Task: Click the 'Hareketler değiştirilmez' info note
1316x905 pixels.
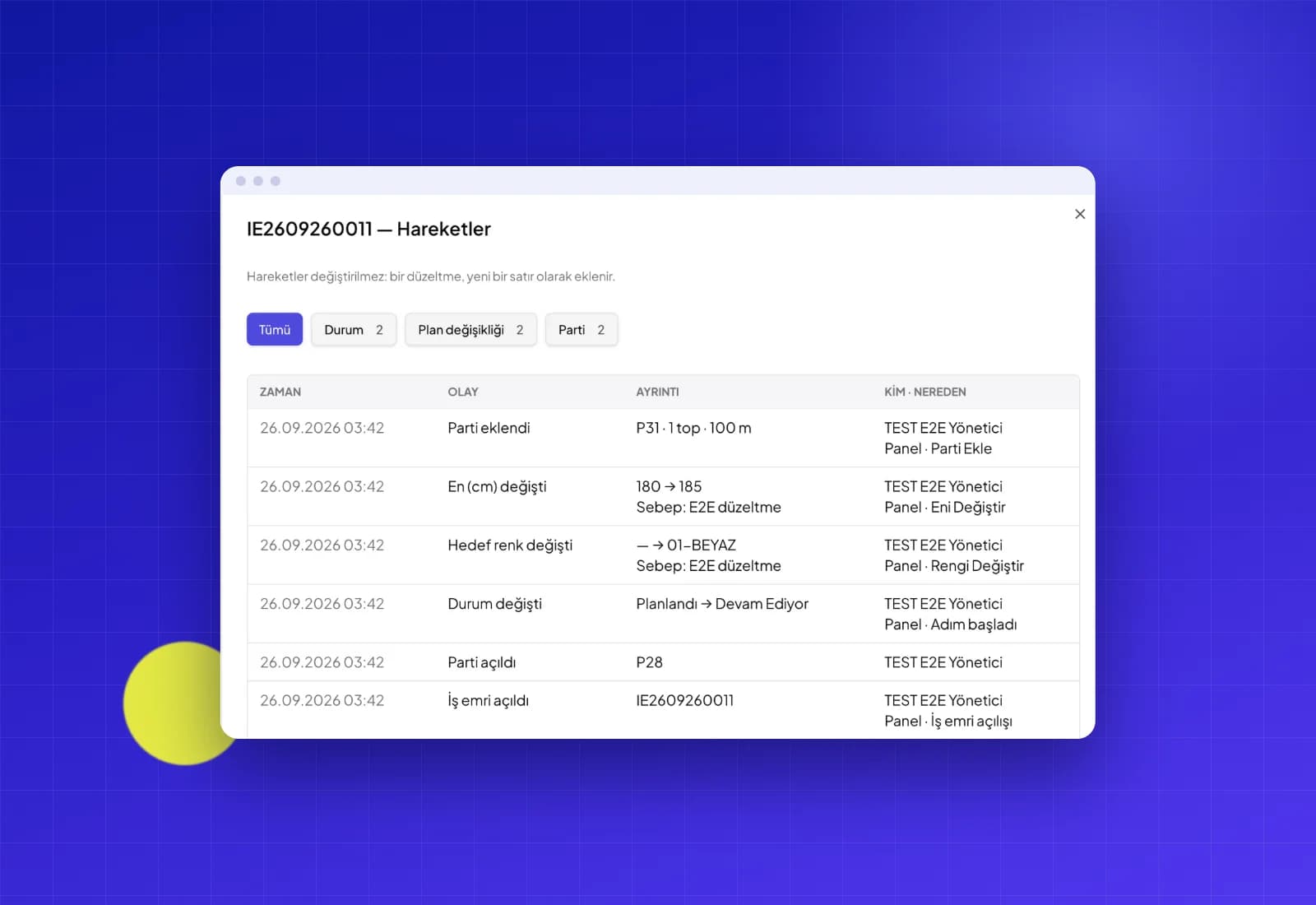Action: pyautogui.click(x=431, y=276)
